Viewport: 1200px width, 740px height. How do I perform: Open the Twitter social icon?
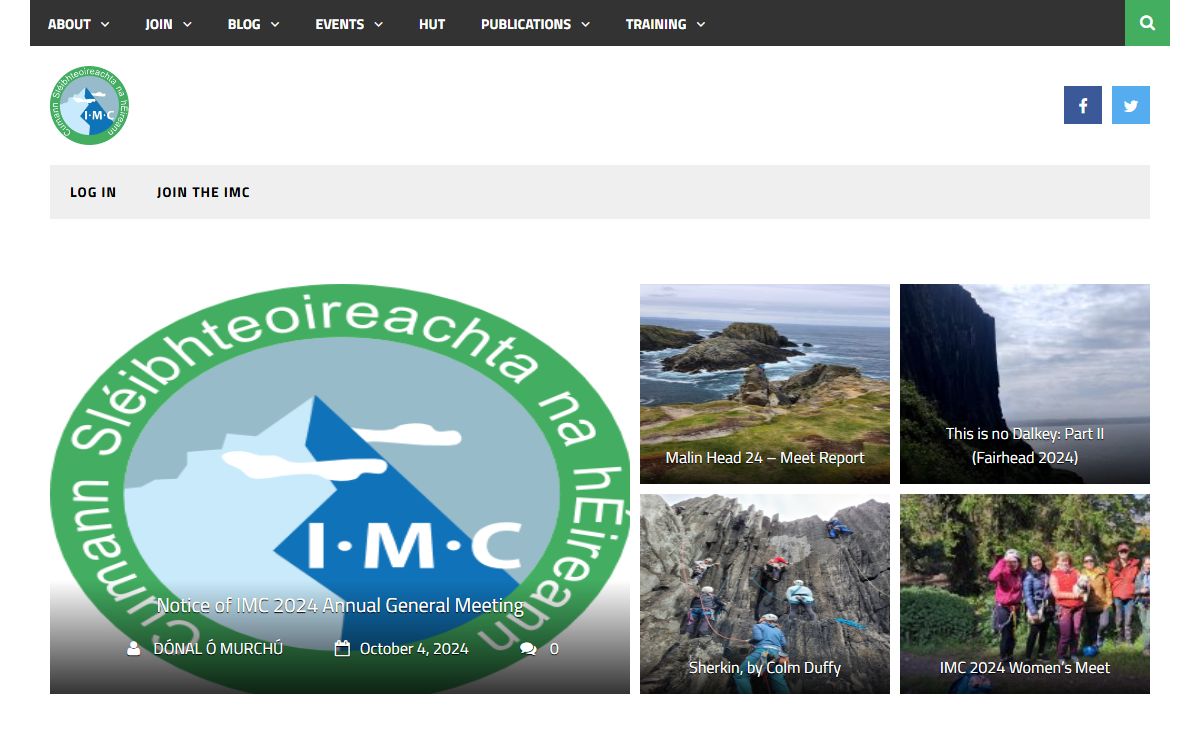1131,105
